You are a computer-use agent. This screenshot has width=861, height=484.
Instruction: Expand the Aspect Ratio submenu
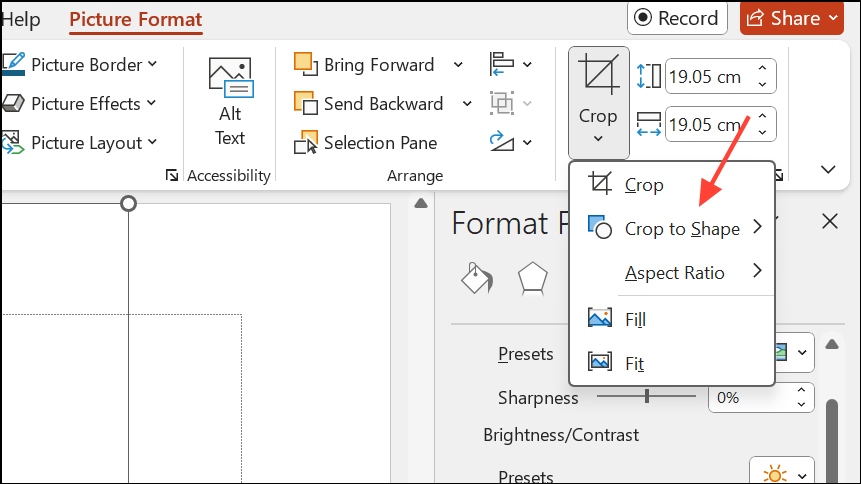[x=672, y=272]
